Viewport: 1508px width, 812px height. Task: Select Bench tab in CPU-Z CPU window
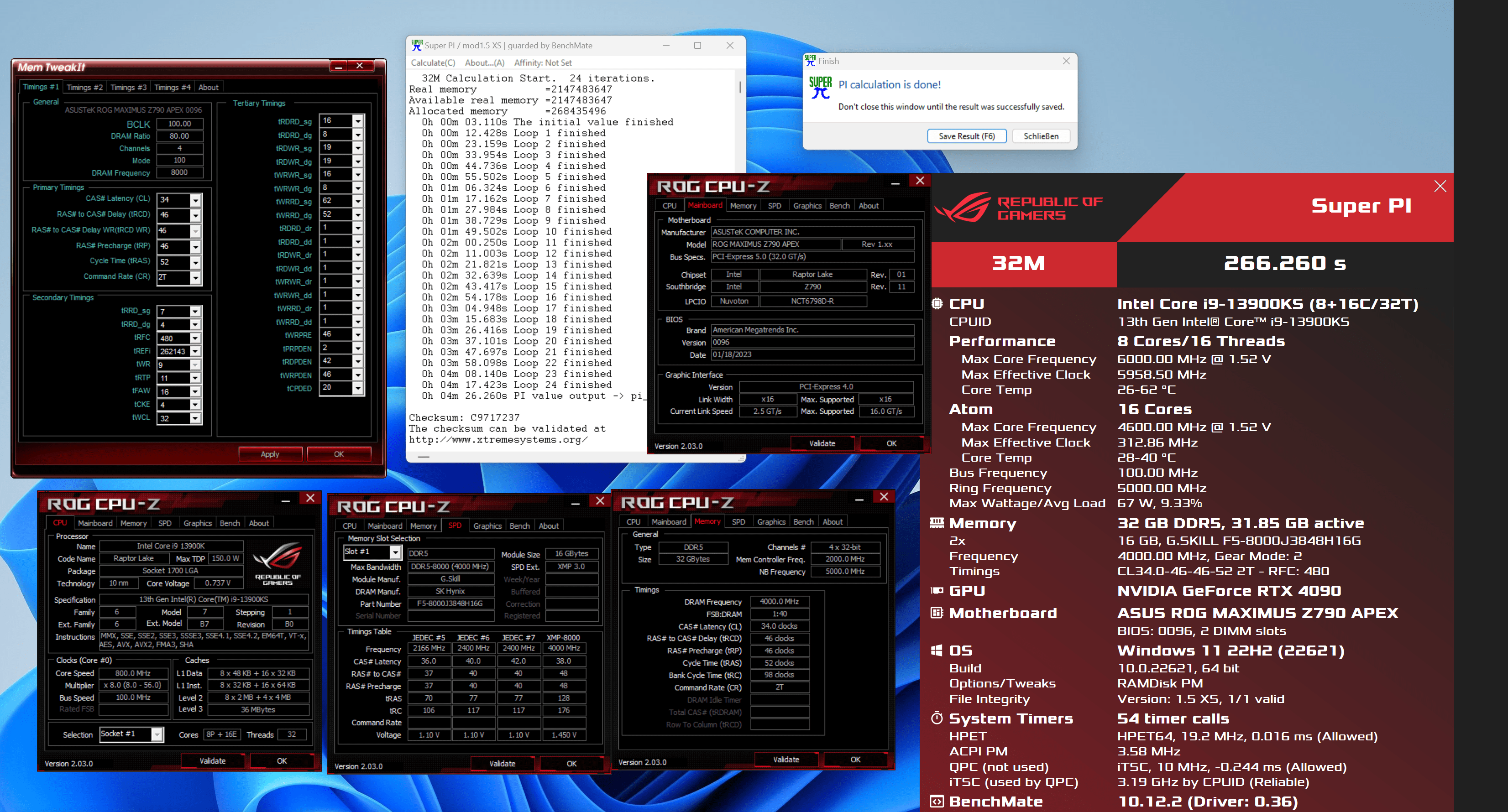click(x=230, y=523)
